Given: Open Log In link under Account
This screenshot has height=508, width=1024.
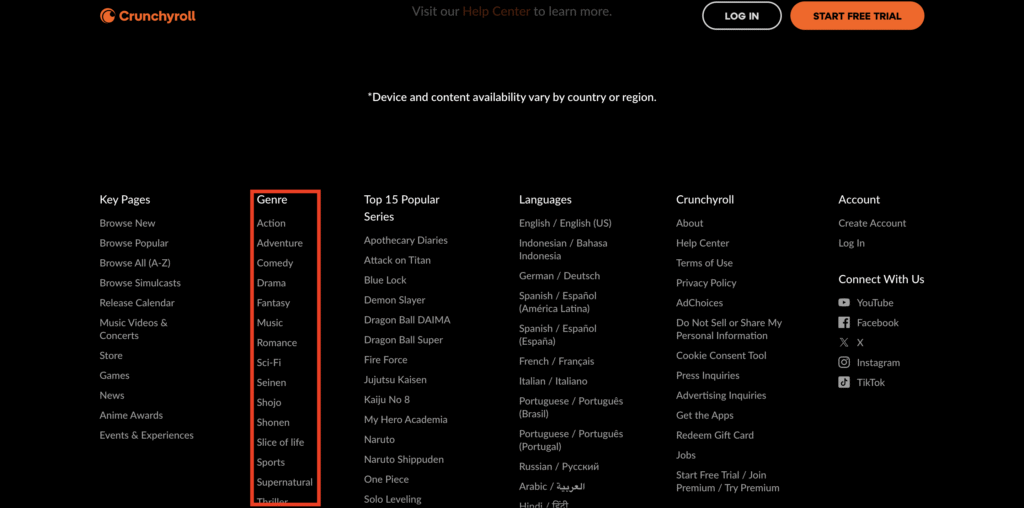Looking at the screenshot, I should [852, 243].
